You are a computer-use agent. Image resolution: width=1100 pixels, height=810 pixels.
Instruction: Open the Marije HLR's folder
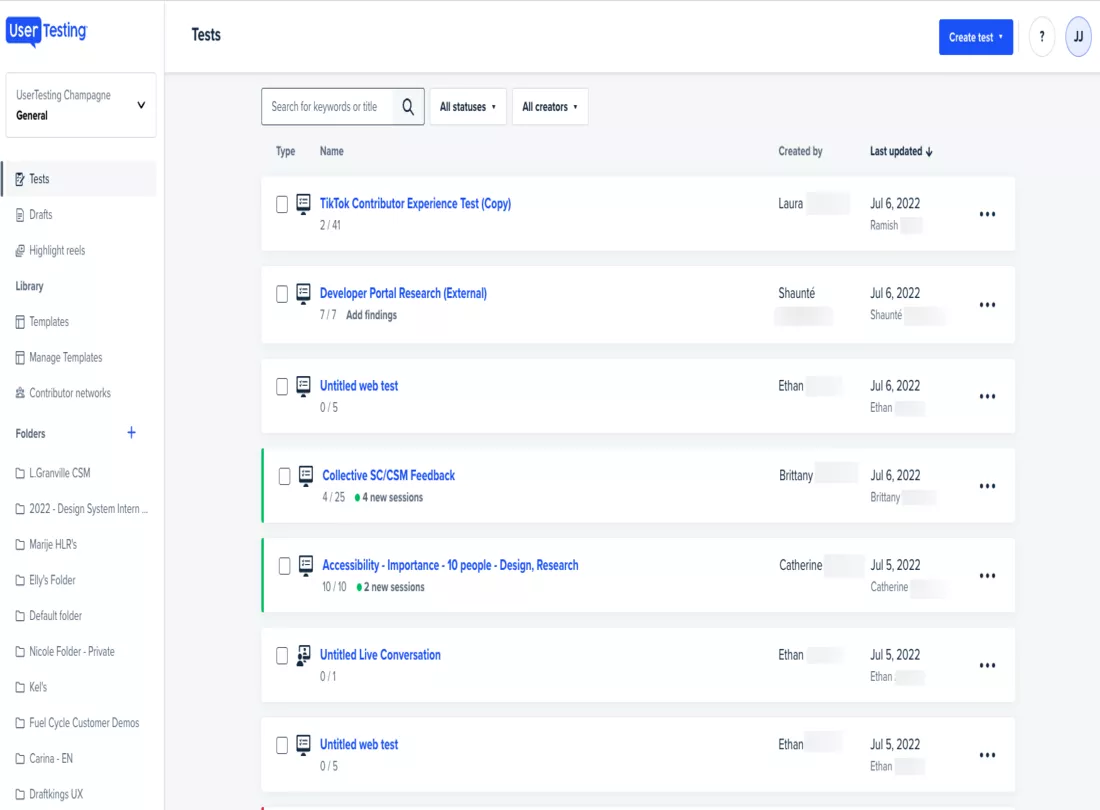(53, 545)
